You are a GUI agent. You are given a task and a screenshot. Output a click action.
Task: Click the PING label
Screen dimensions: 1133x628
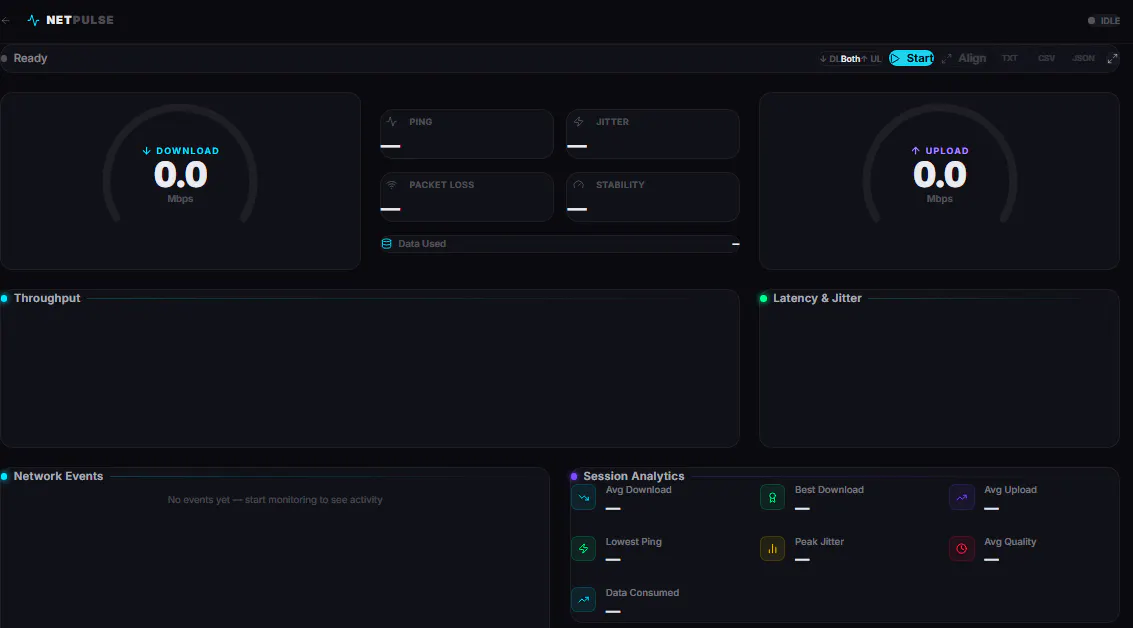coord(421,122)
